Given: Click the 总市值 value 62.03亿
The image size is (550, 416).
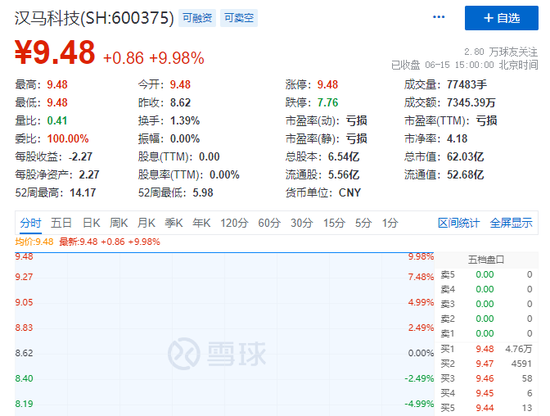Looking at the screenshot, I should coord(465,157).
